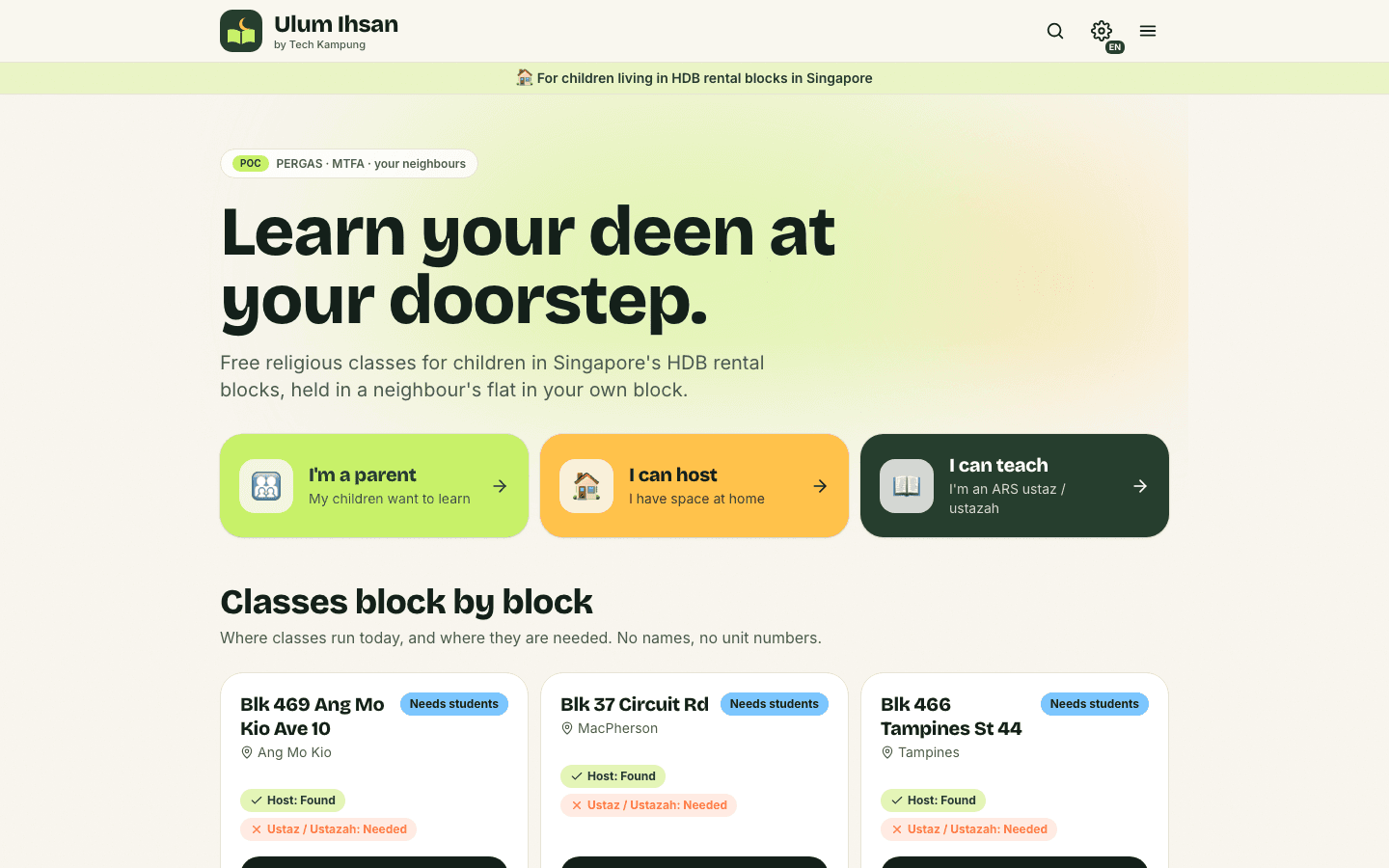Click the open book icon on teach card
Viewport: 1389px width, 868px height.
click(x=907, y=486)
